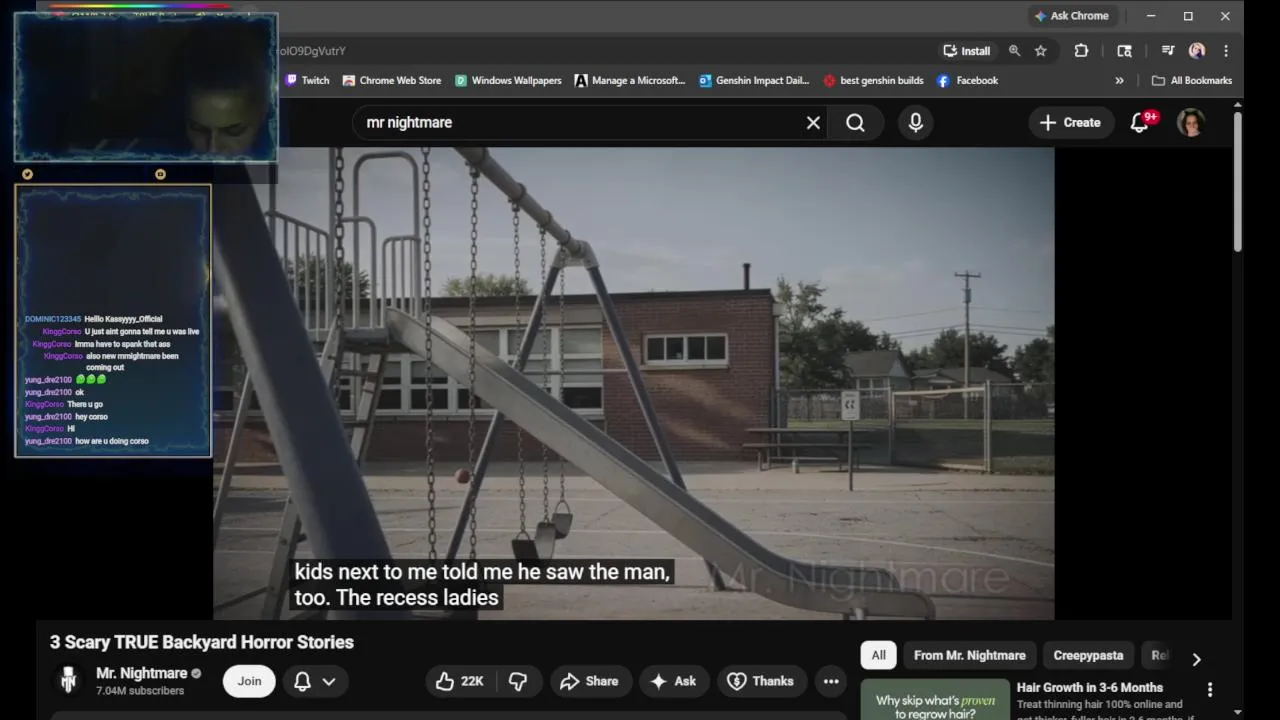Show more filter chips with right arrow
The image size is (1280, 720).
1196,658
